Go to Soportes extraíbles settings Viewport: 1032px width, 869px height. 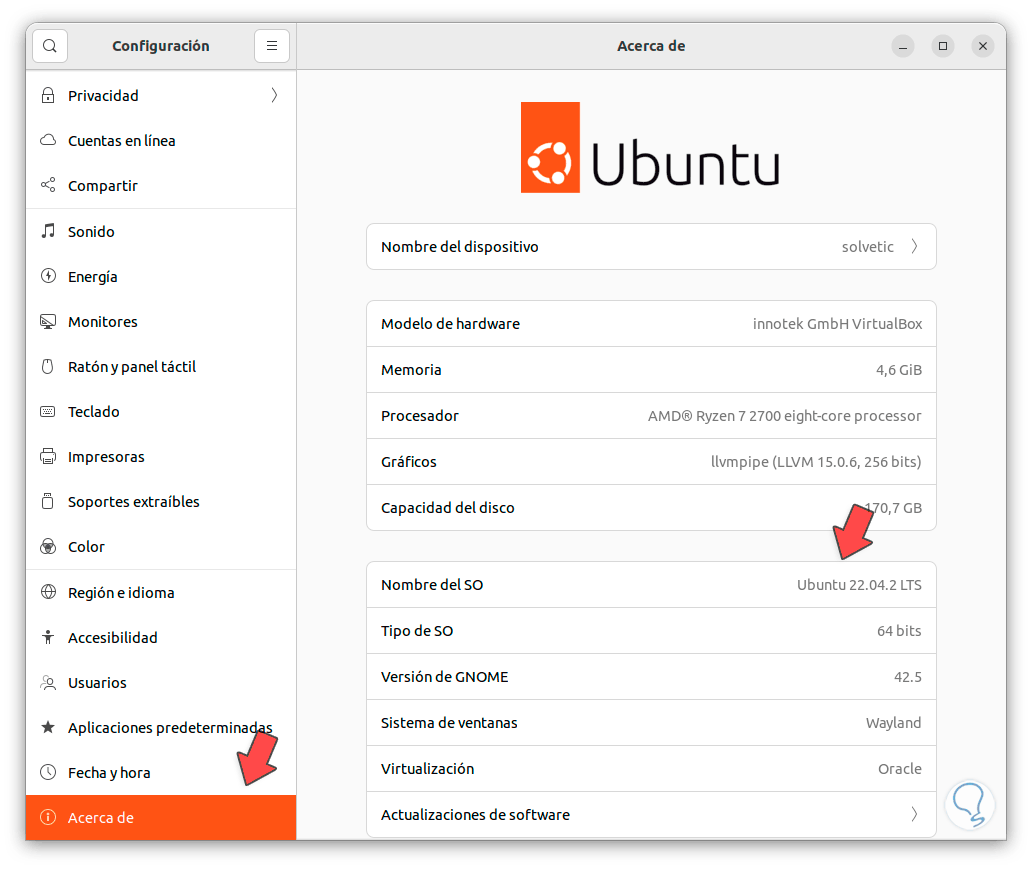click(x=161, y=502)
